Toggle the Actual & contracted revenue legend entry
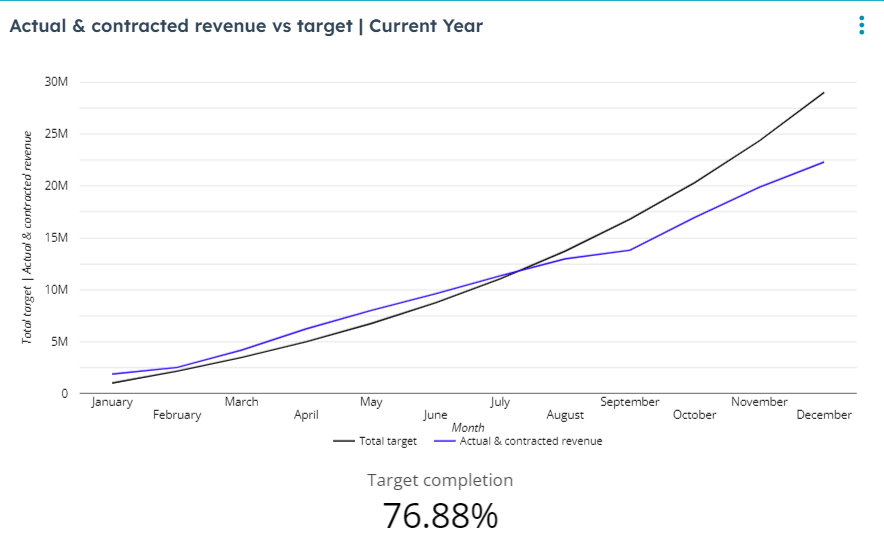The image size is (884, 551). (x=518, y=441)
